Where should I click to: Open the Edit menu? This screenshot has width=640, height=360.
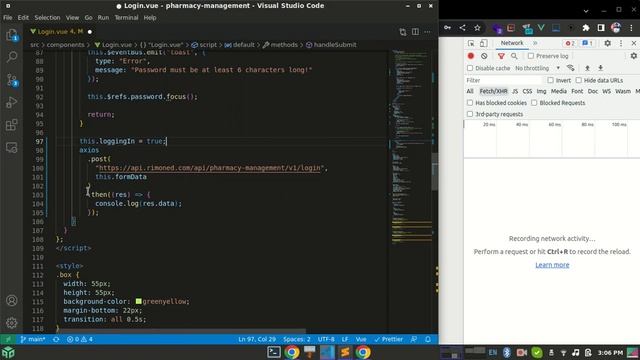pos(23,18)
